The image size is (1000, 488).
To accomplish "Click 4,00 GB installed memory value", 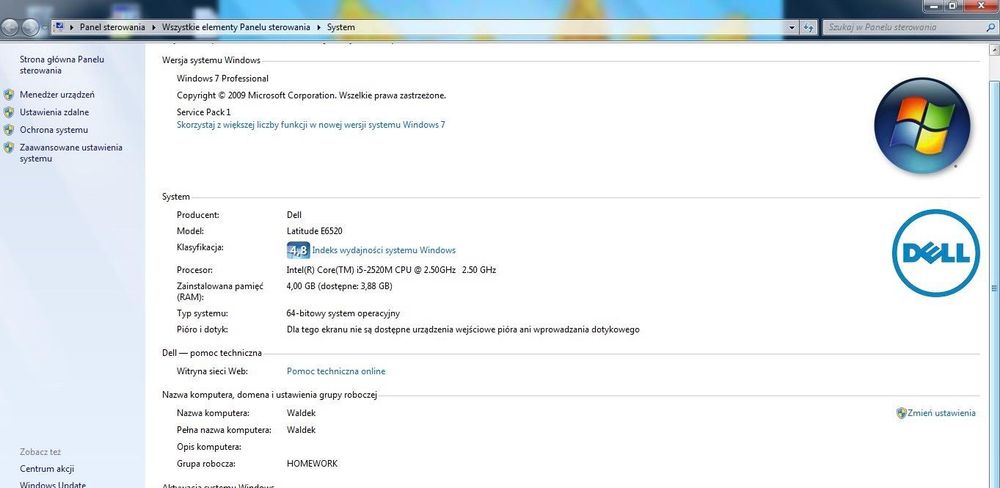I will pos(339,286).
